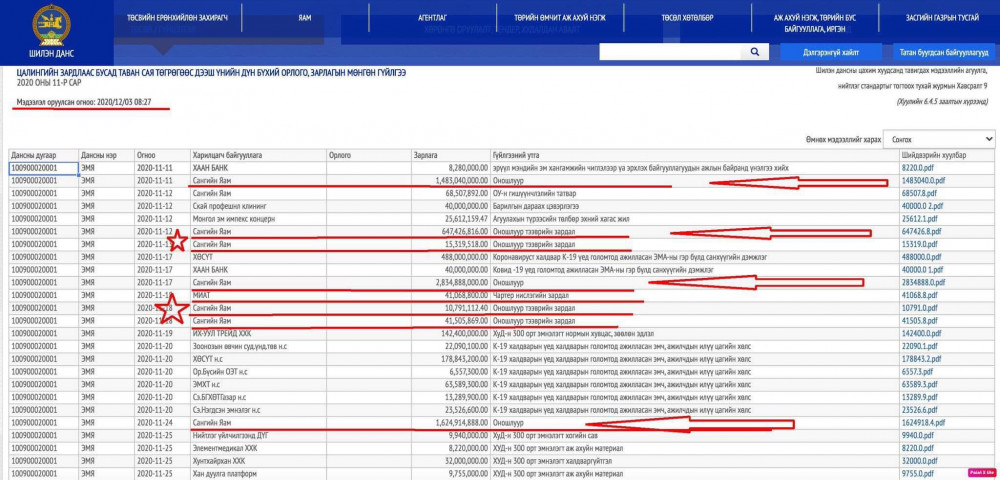Click the Гүйлгээний утга column header
The image size is (1000, 480).
point(695,155)
